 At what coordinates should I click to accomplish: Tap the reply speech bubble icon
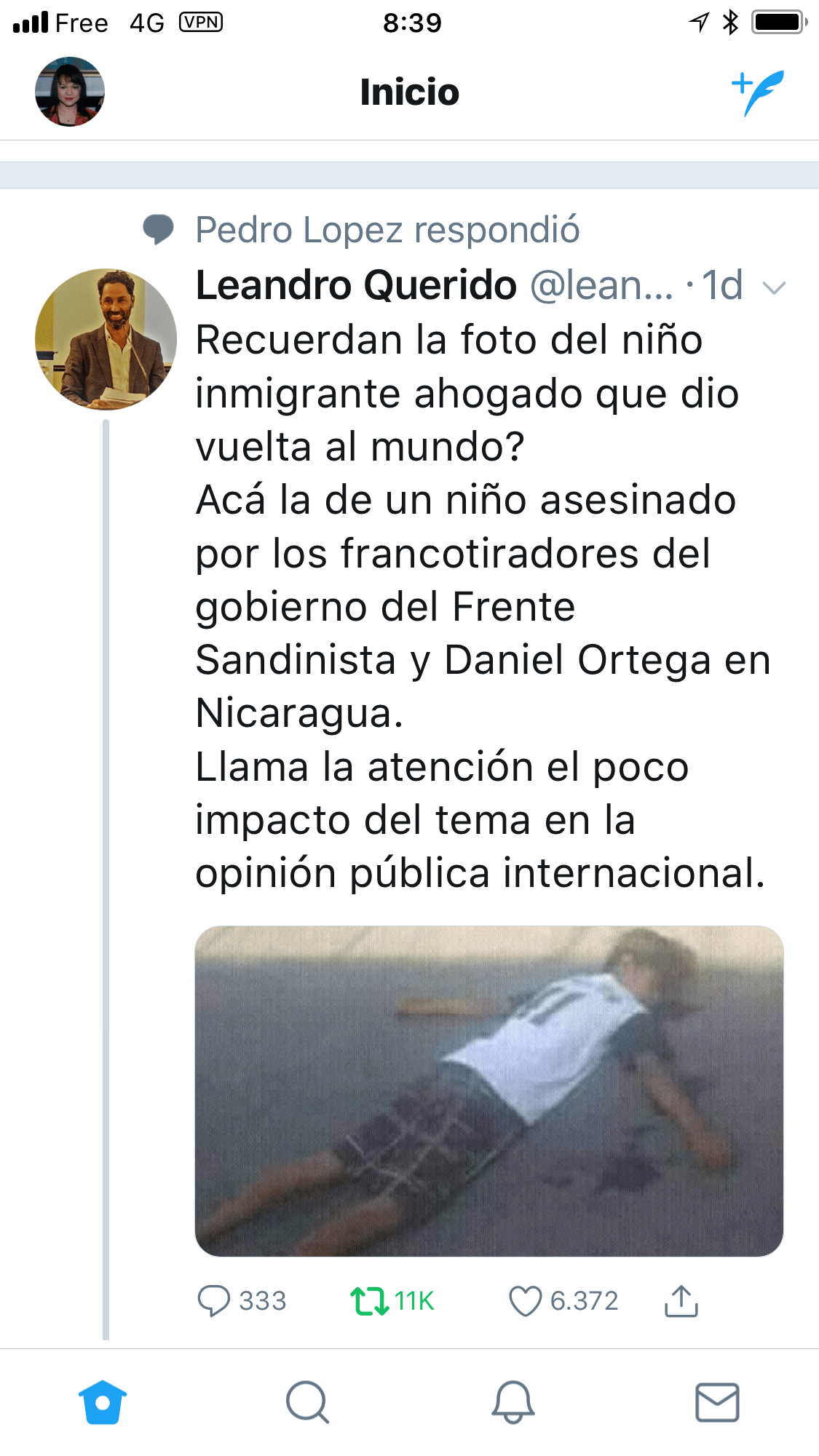pyautogui.click(x=213, y=1301)
